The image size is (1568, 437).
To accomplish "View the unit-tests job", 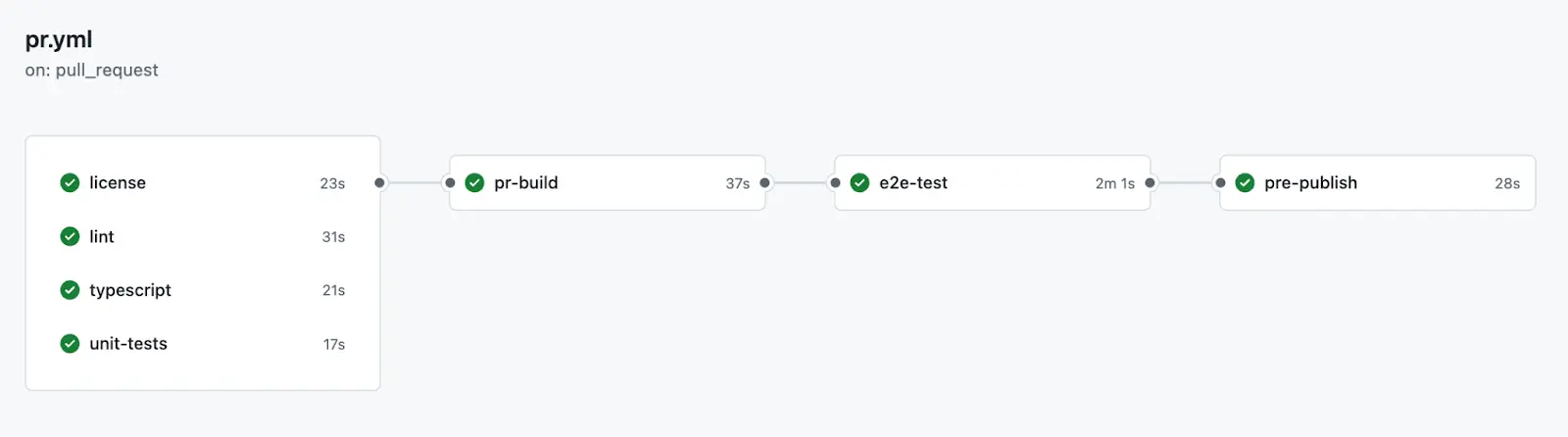I will [x=202, y=344].
